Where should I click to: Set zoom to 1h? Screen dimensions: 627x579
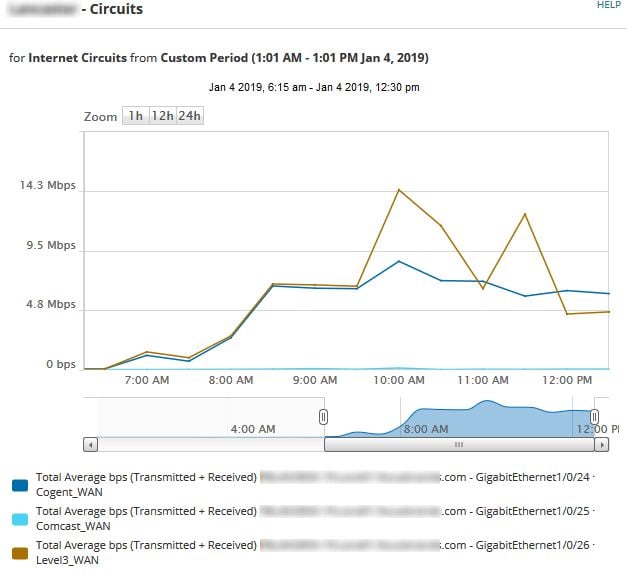[136, 116]
